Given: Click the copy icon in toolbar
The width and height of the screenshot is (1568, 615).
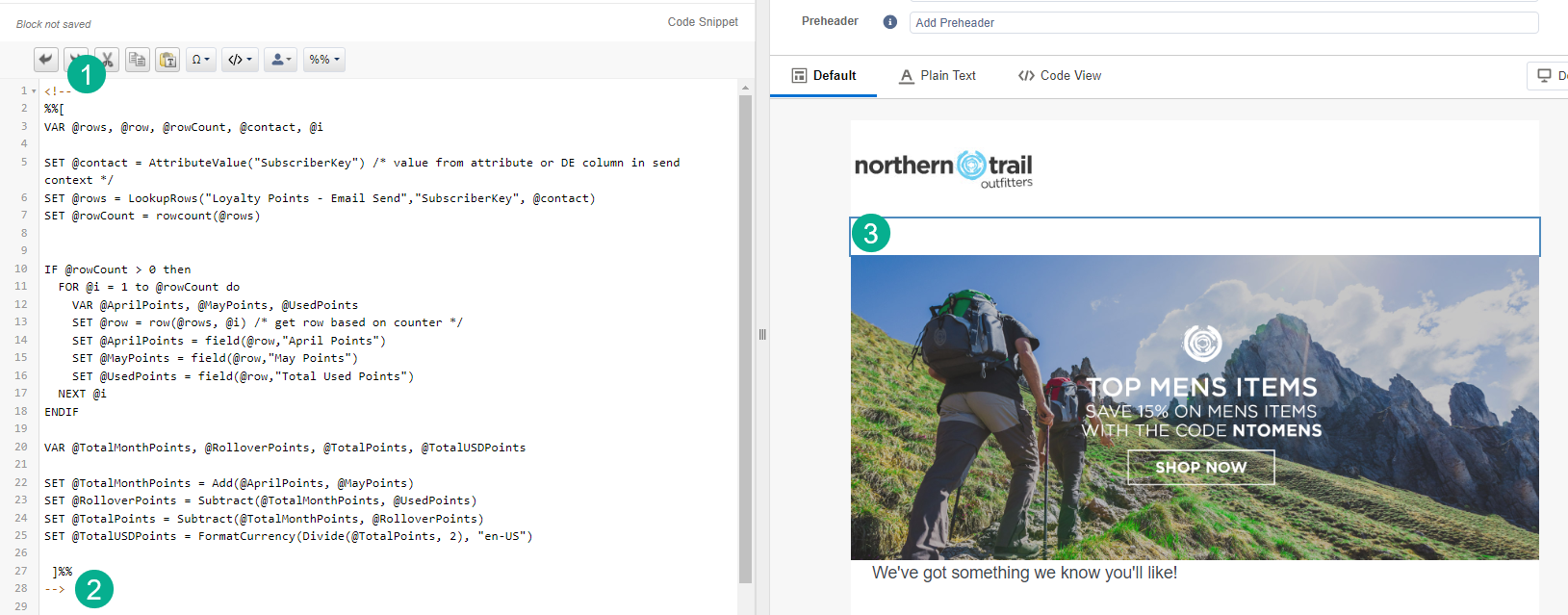Looking at the screenshot, I should click(138, 60).
